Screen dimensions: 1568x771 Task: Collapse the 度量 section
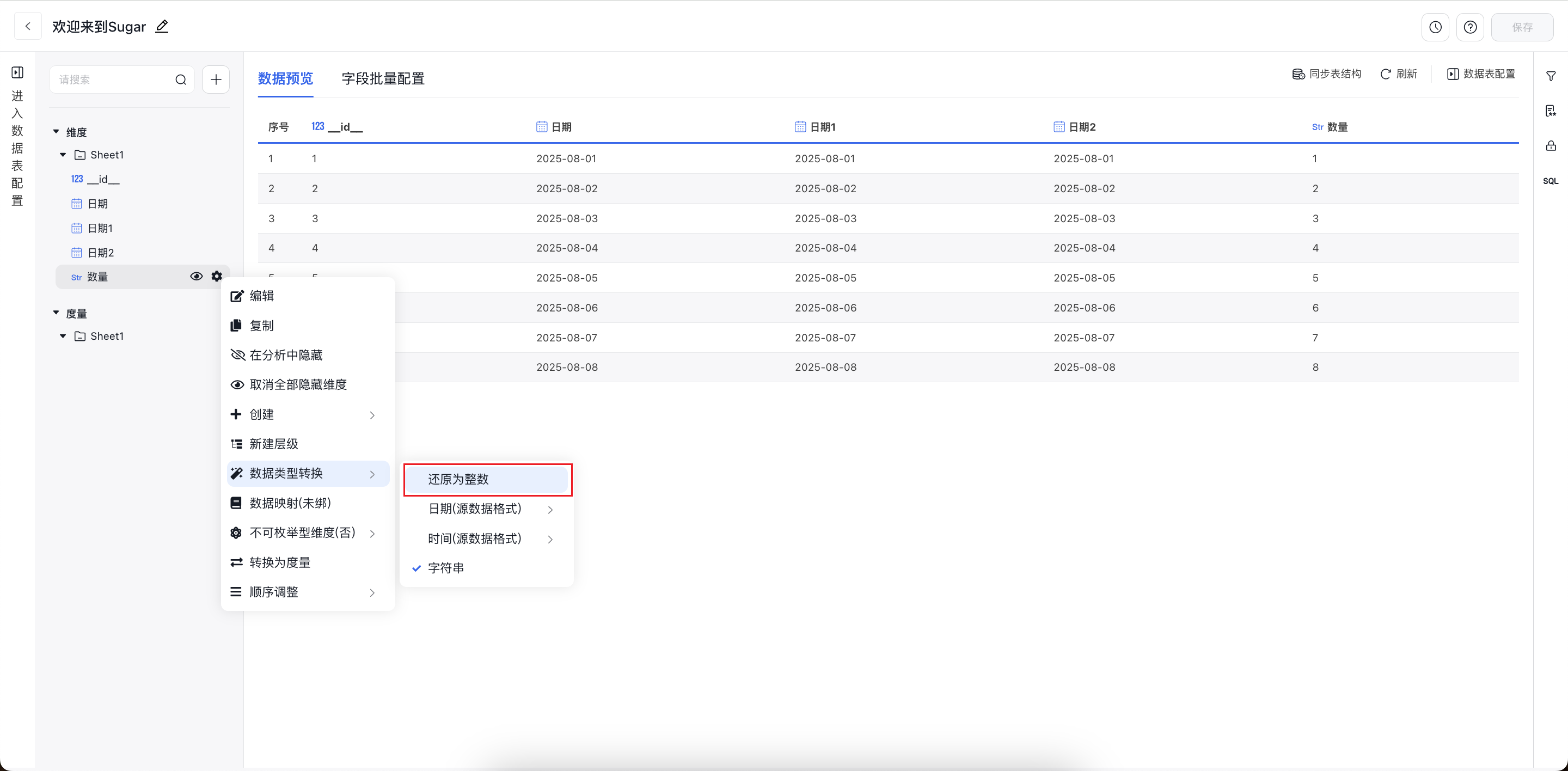56,313
